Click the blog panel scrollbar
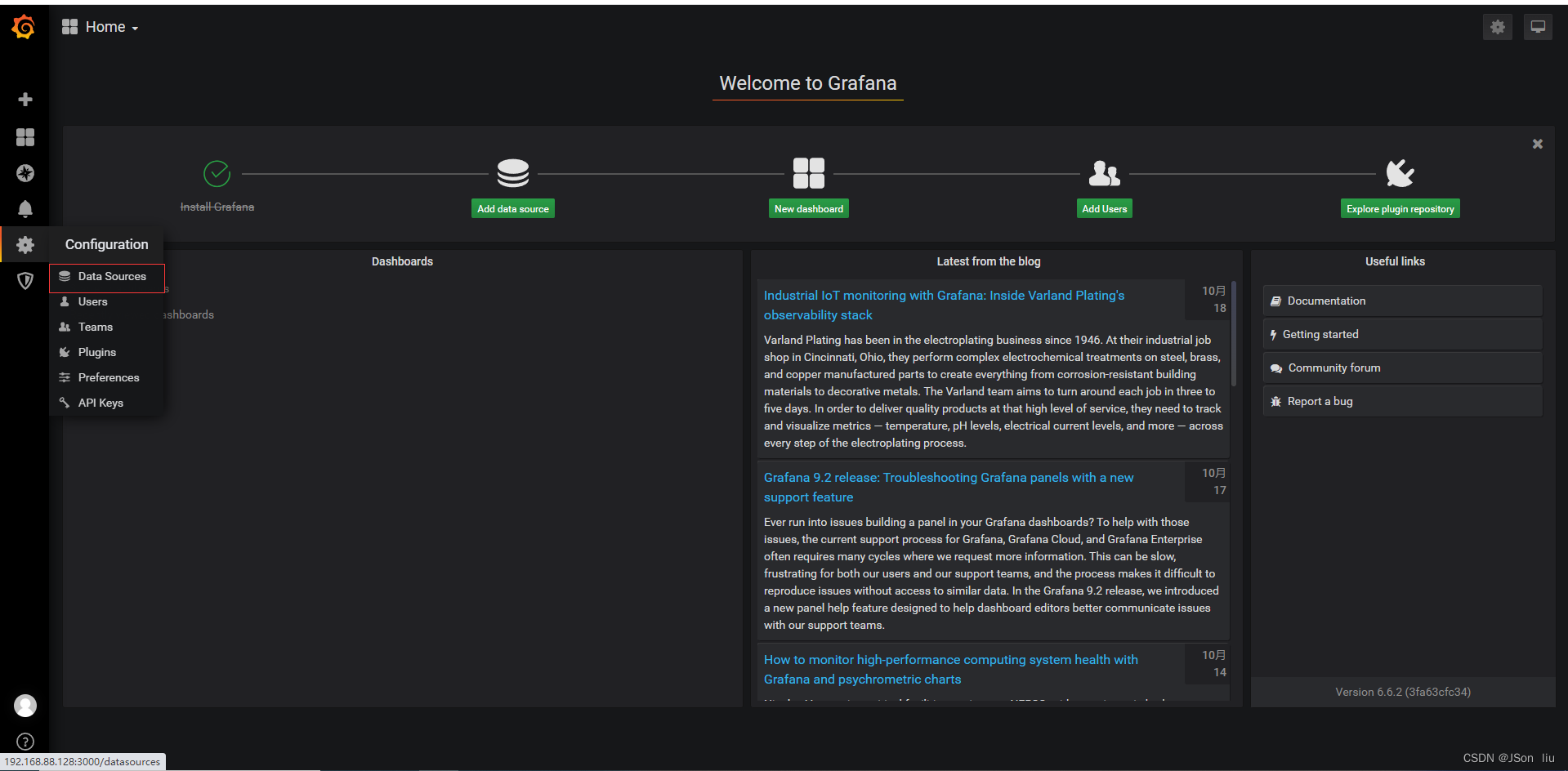Image resolution: width=1568 pixels, height=771 pixels. (1234, 333)
